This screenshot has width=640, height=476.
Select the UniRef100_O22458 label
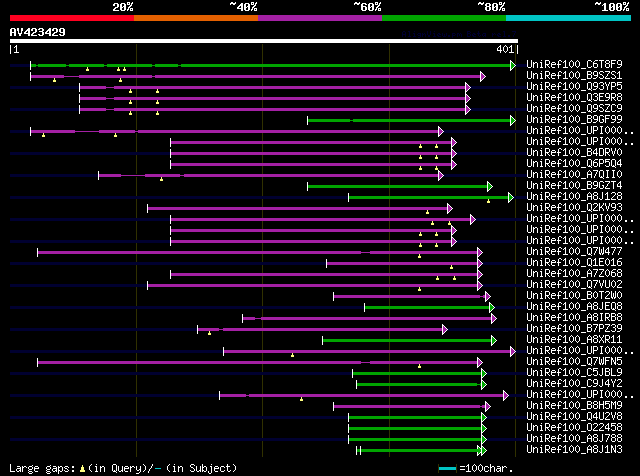point(574,428)
